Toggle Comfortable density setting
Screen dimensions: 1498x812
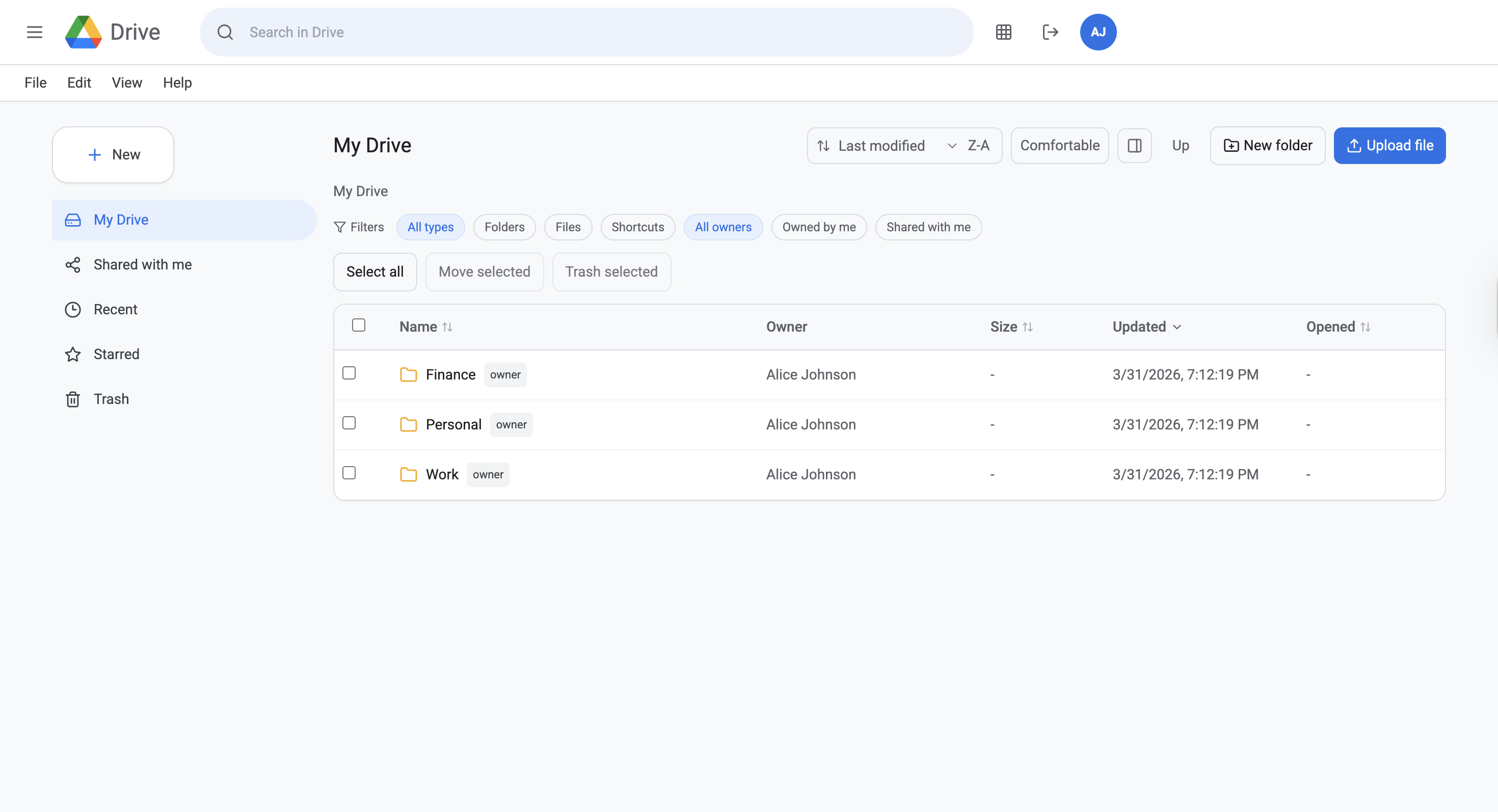click(1059, 145)
